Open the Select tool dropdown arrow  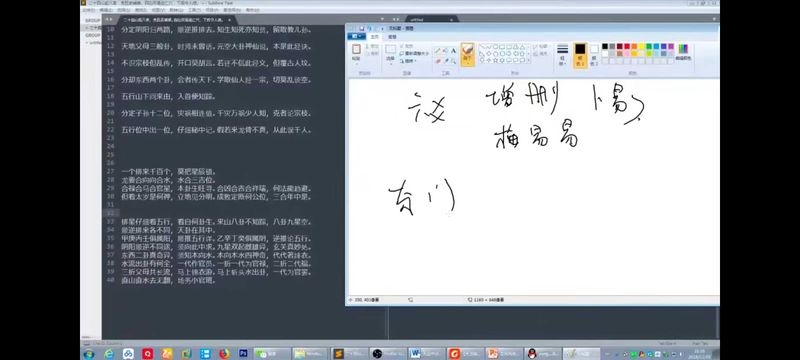[391, 64]
